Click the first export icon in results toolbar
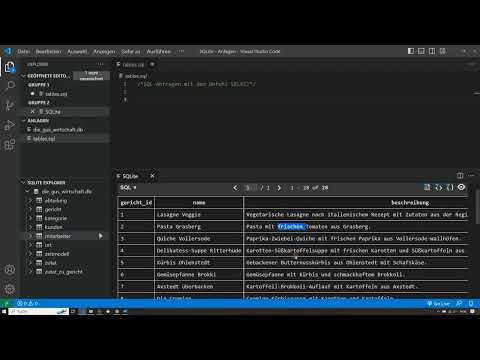The image size is (480, 360). 427,187
